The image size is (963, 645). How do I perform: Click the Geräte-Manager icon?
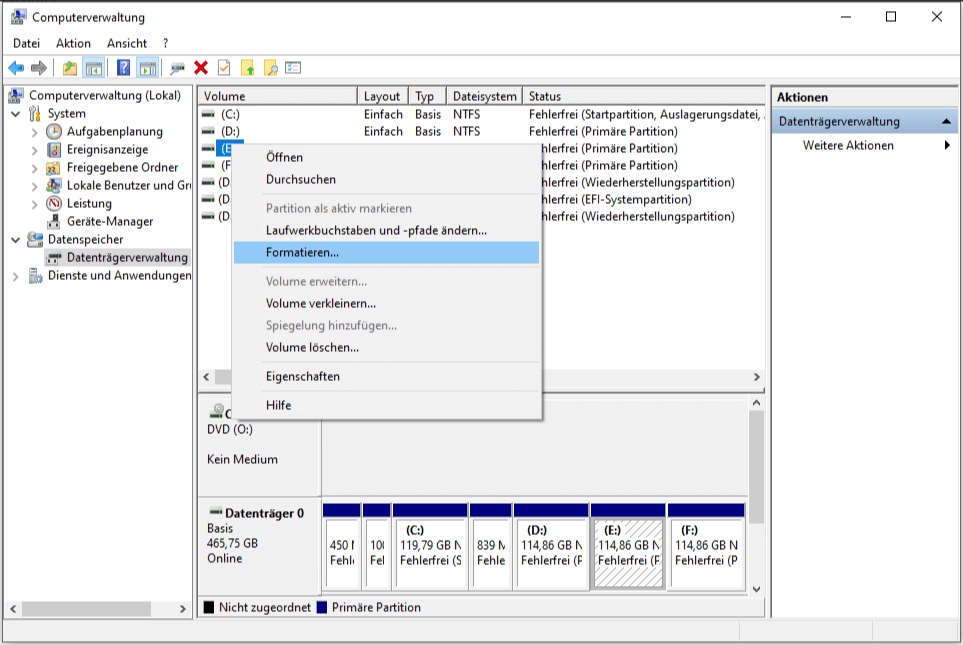pos(54,221)
